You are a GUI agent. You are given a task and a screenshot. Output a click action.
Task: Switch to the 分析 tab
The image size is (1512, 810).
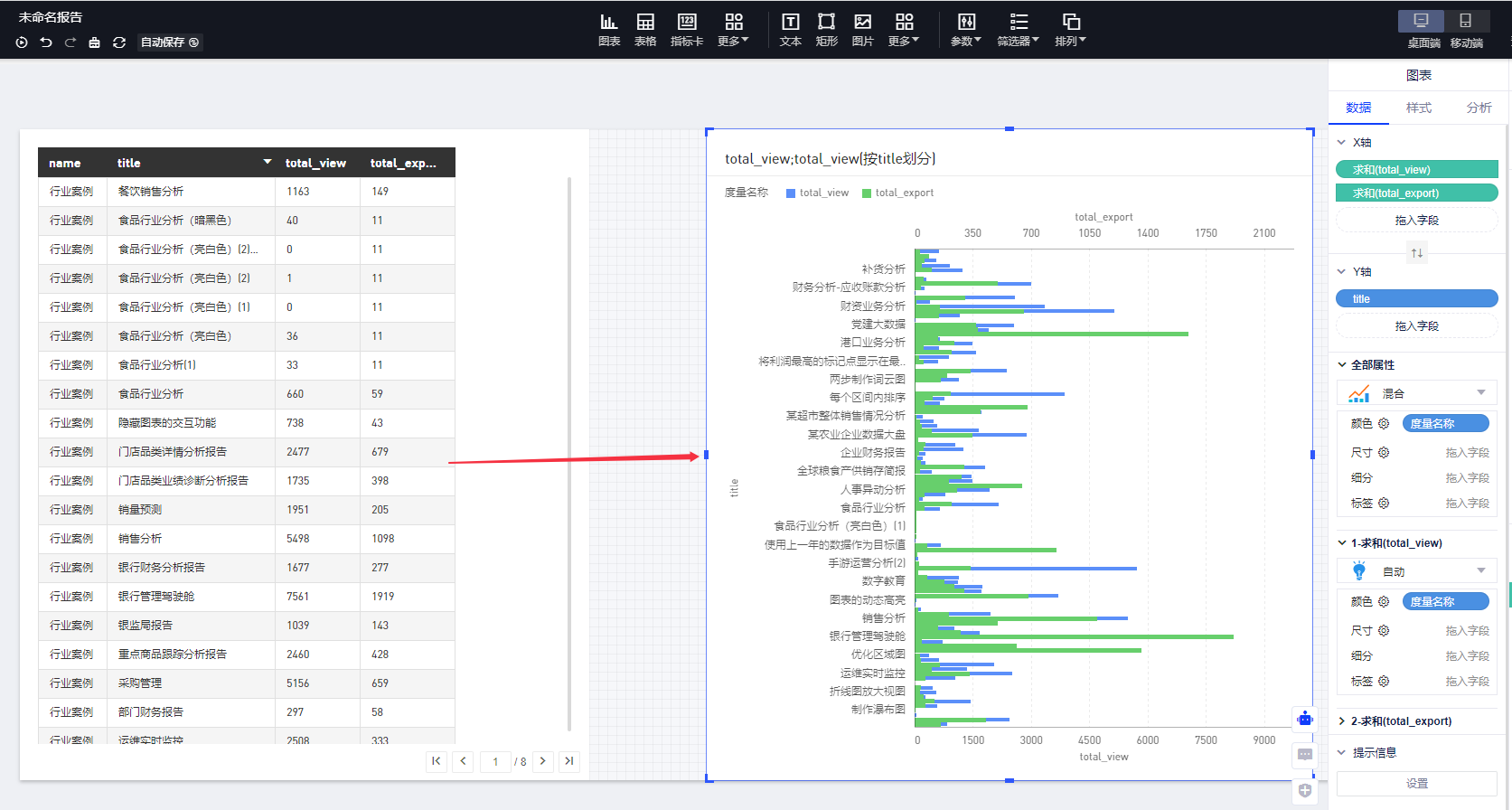tap(1479, 108)
